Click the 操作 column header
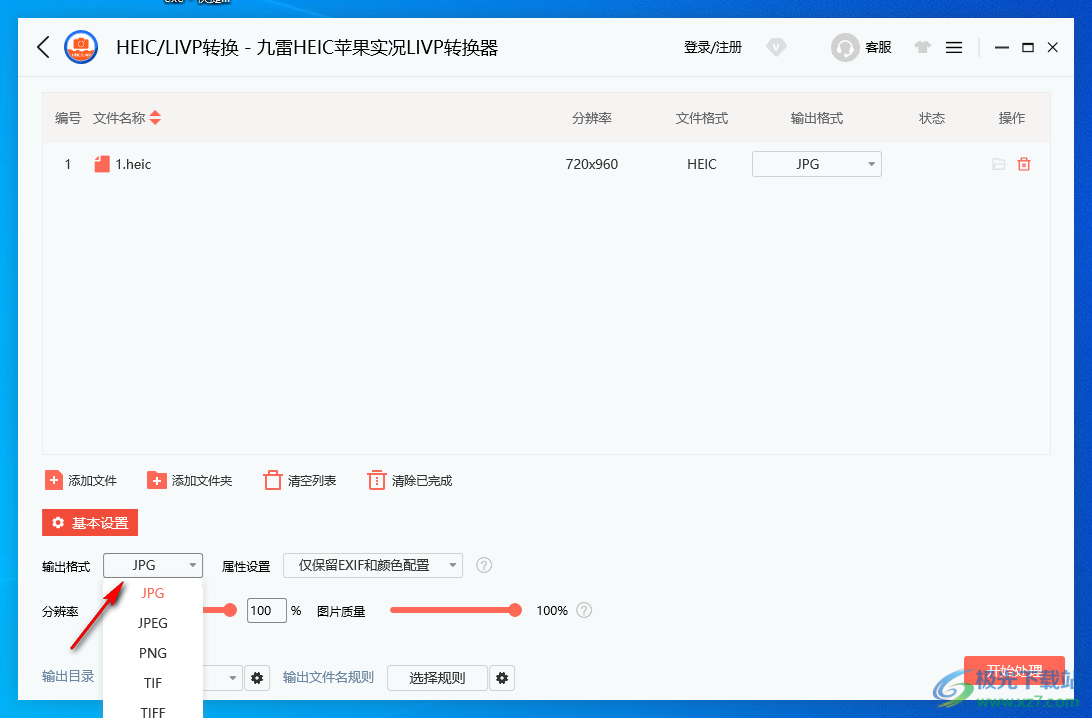The height and width of the screenshot is (718, 1092). [x=1011, y=118]
